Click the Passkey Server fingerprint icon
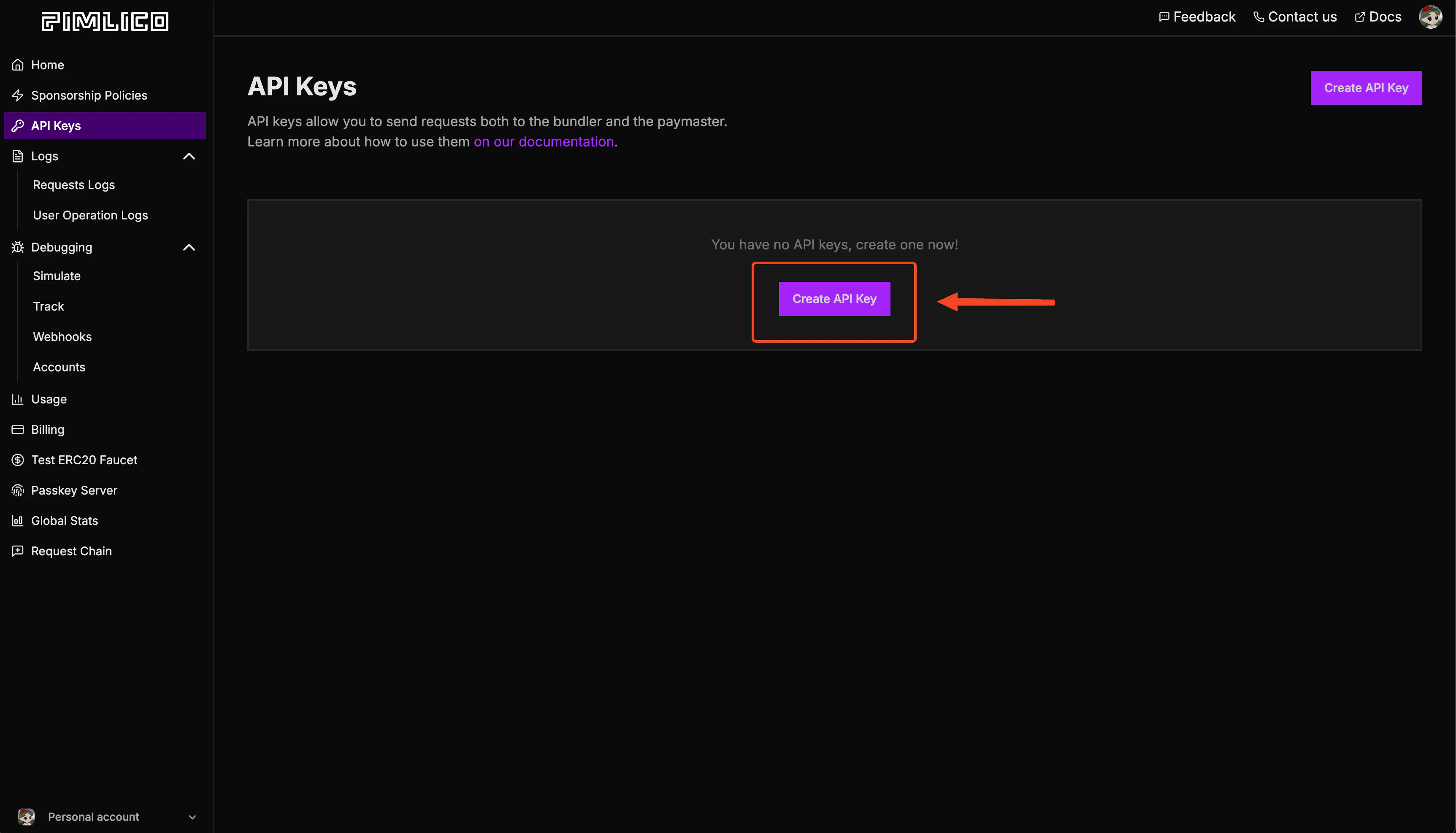Image resolution: width=1456 pixels, height=833 pixels. [x=18, y=490]
